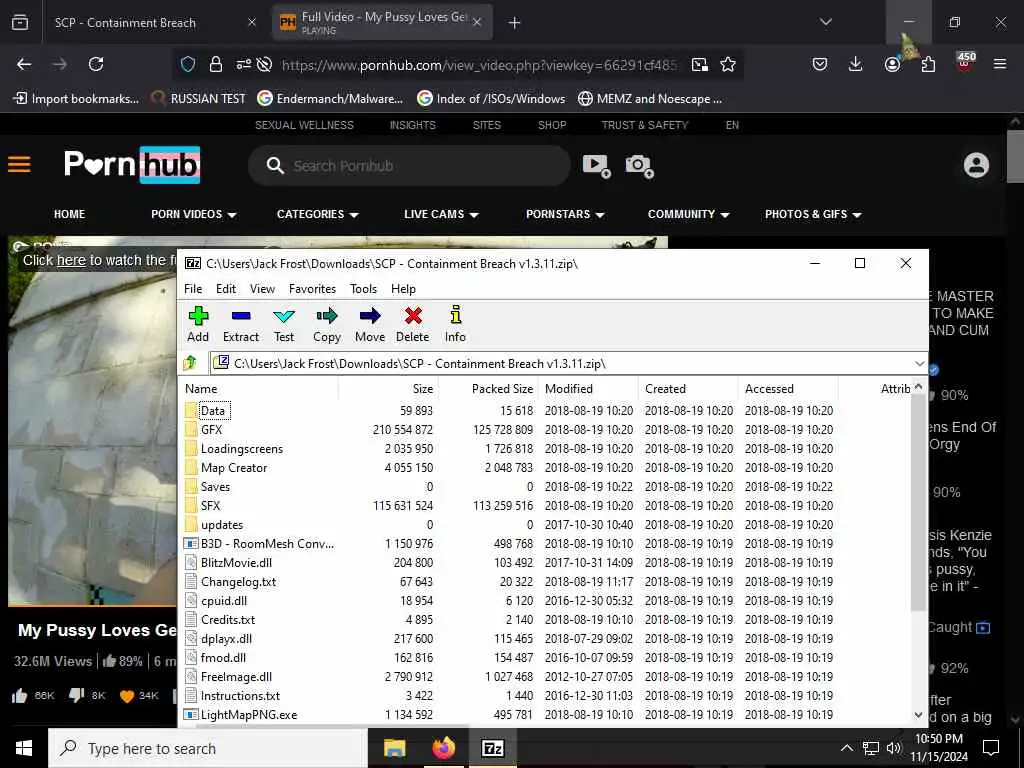
Task: Expand the LIVE CAMS nav dropdown
Action: pyautogui.click(x=441, y=214)
